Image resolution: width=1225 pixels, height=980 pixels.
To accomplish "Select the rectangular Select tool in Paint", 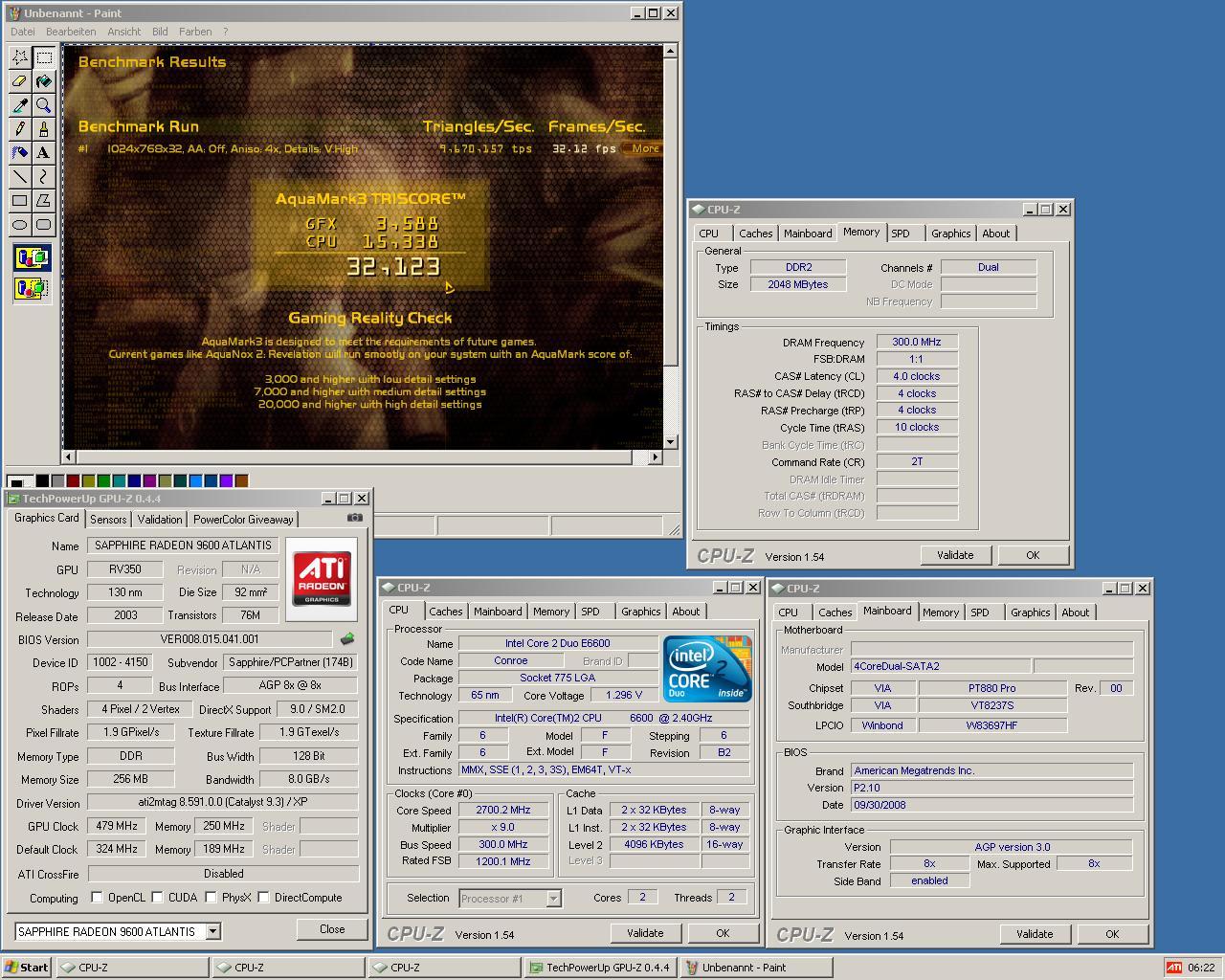I will pyautogui.click(x=44, y=57).
